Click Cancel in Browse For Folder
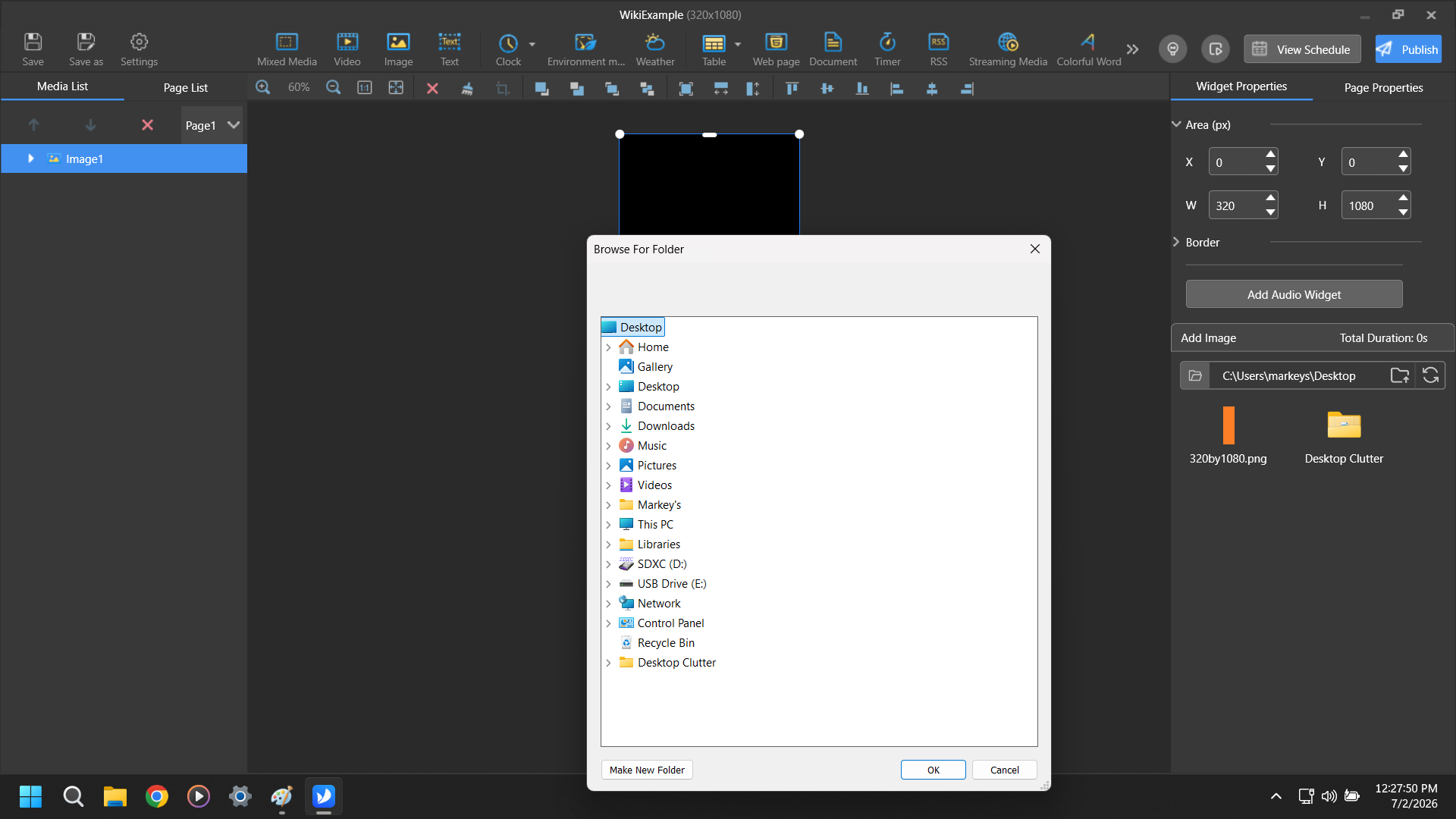This screenshot has height=819, width=1456. click(1004, 770)
